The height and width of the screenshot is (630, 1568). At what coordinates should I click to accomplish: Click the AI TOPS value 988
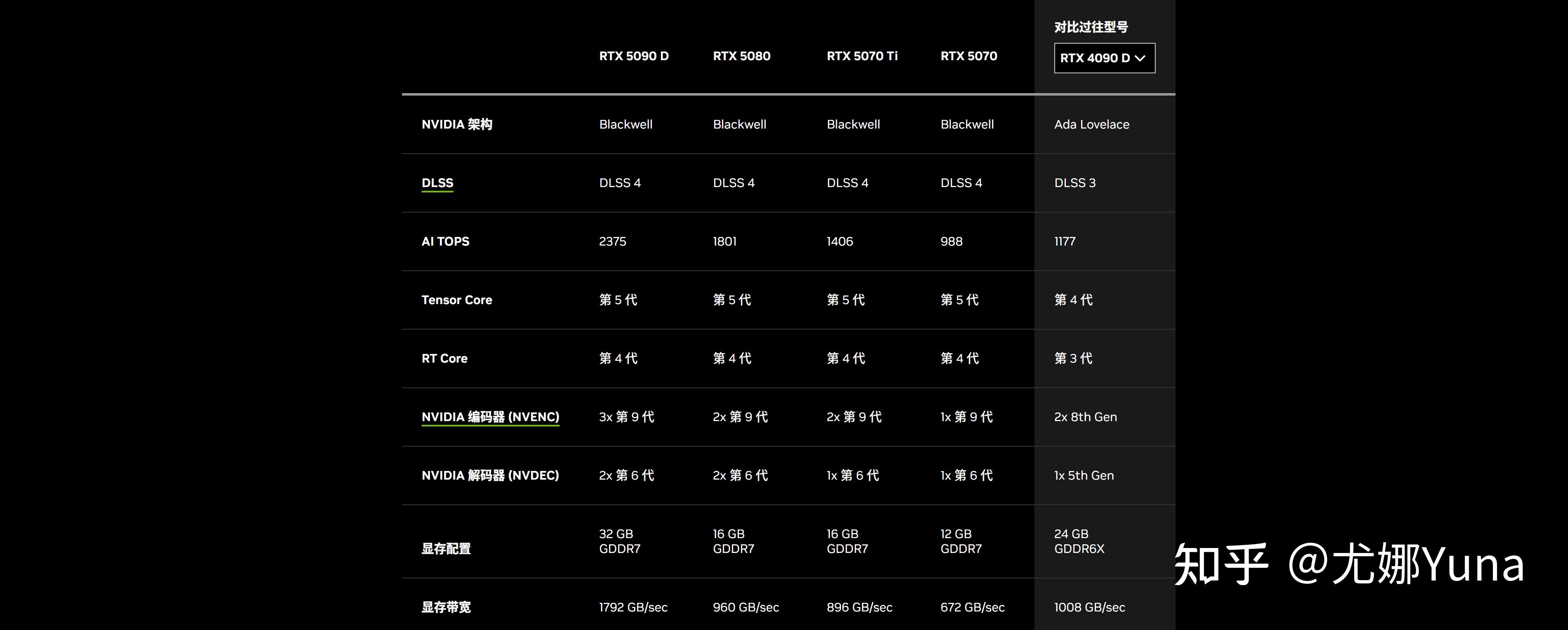point(951,241)
